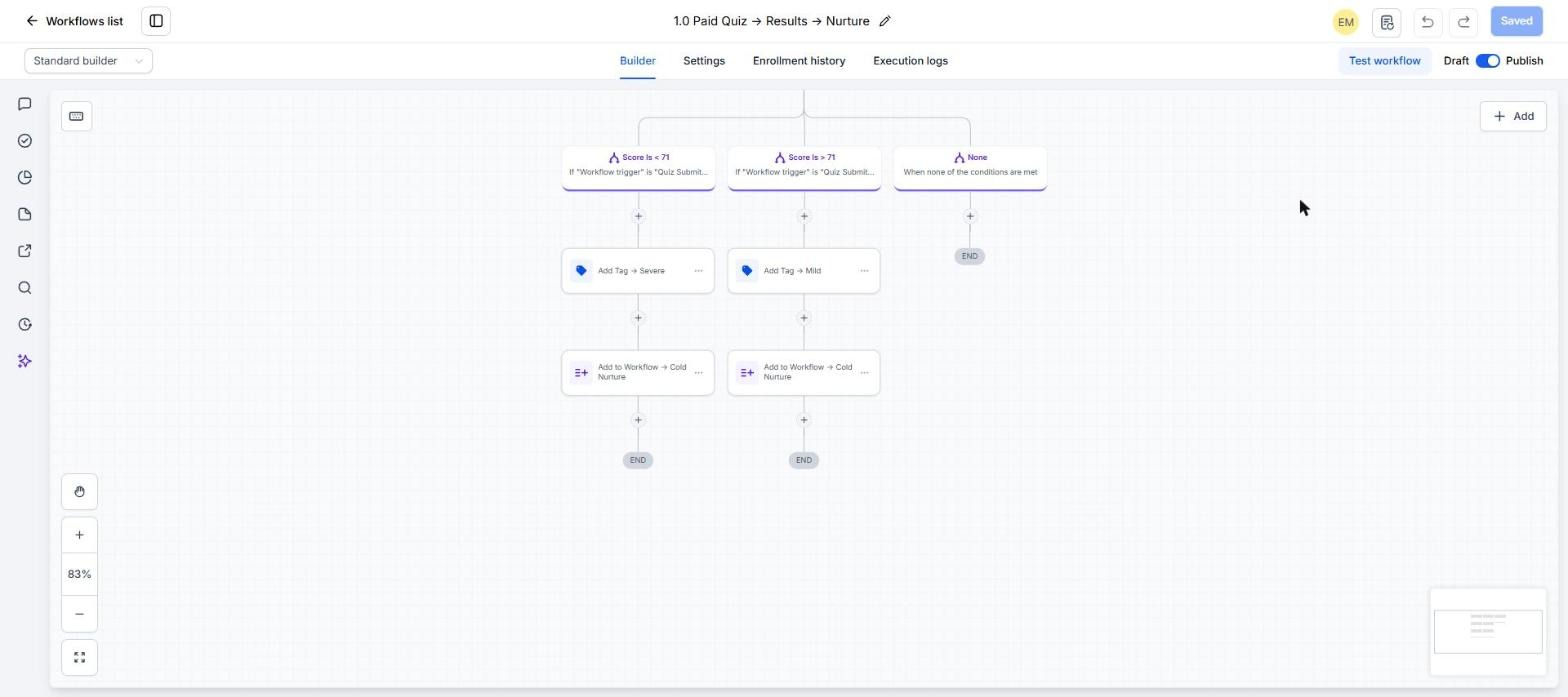
Task: Select the None condition branch
Action: [970, 167]
